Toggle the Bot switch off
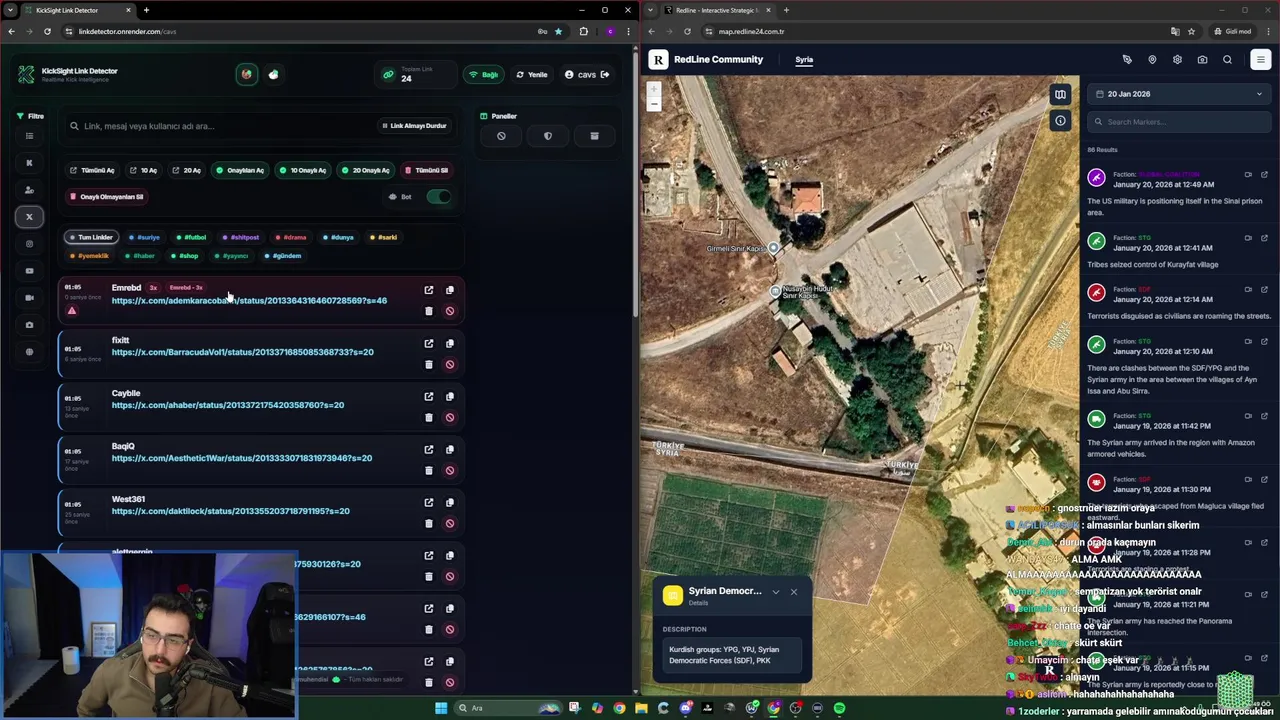This screenshot has height=720, width=1280. coord(438,197)
